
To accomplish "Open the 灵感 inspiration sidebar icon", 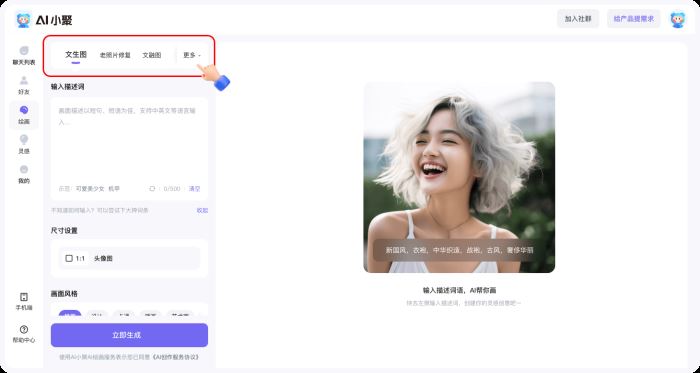I will 24,145.
